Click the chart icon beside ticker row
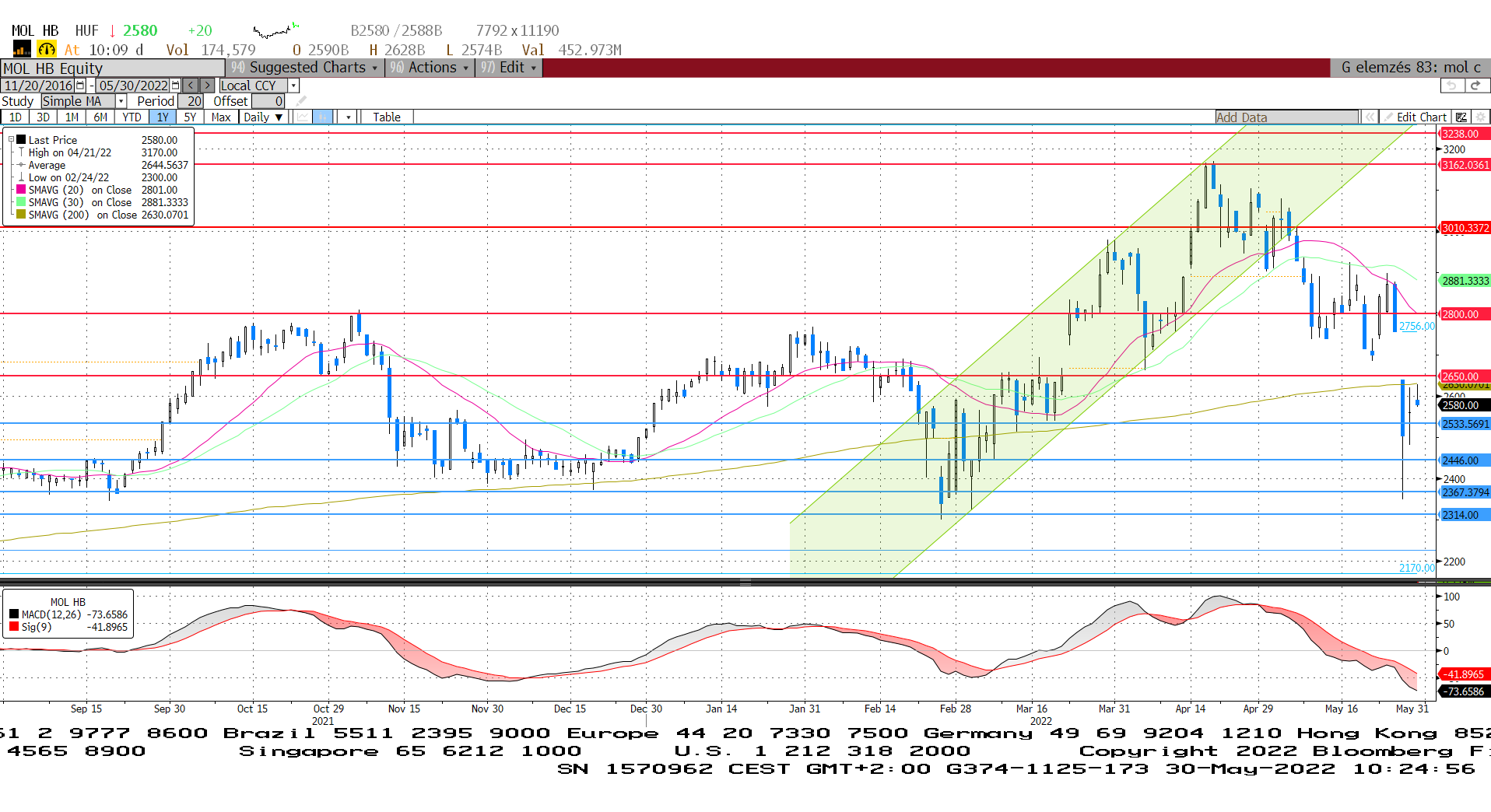 click(21, 50)
